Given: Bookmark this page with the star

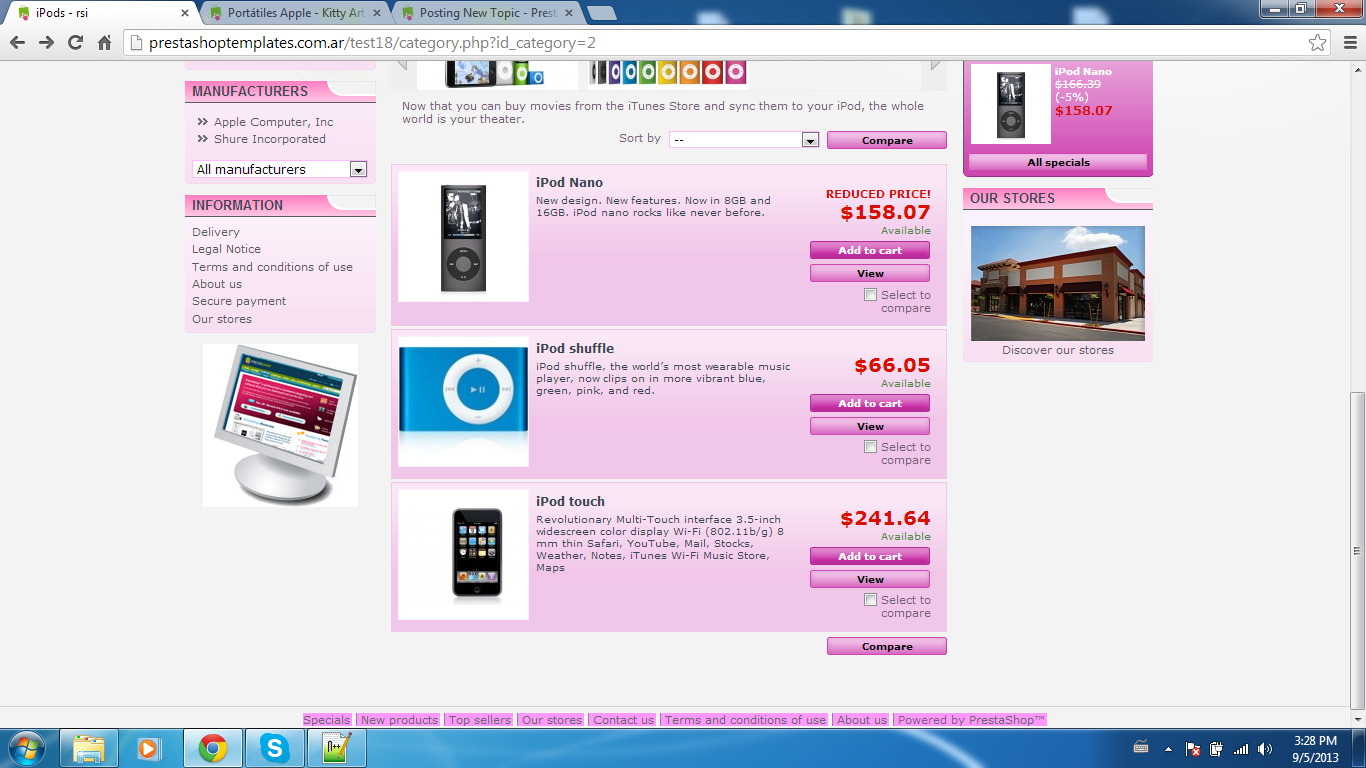Looking at the screenshot, I should 1318,42.
